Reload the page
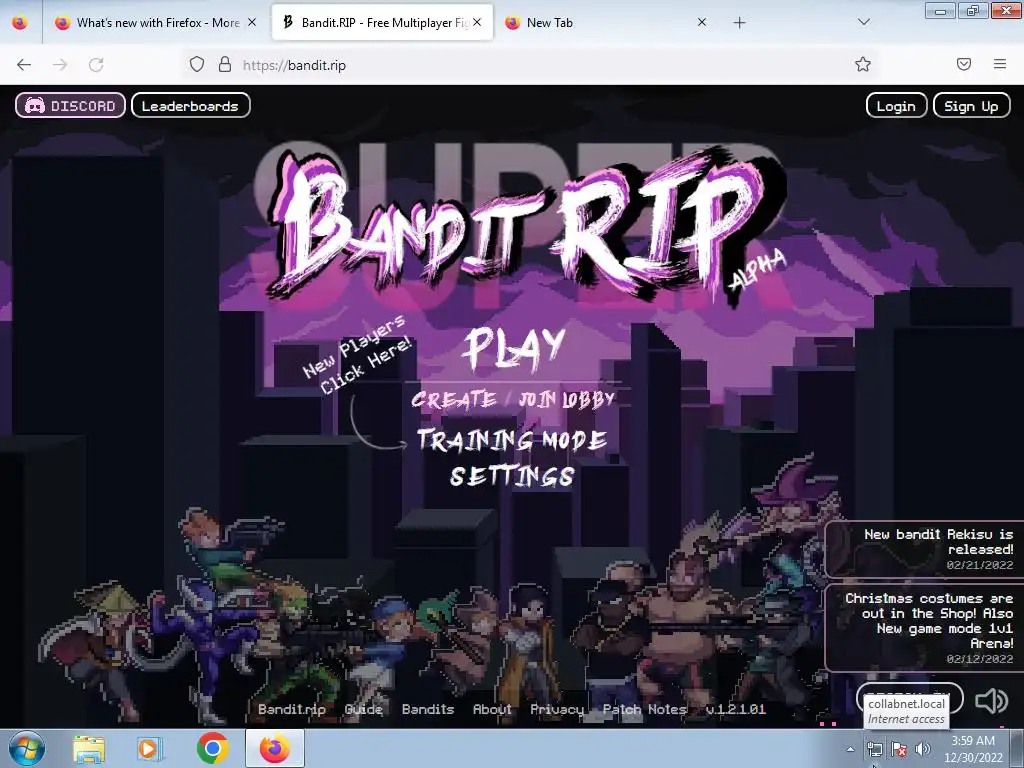This screenshot has width=1024, height=768. tap(96, 65)
